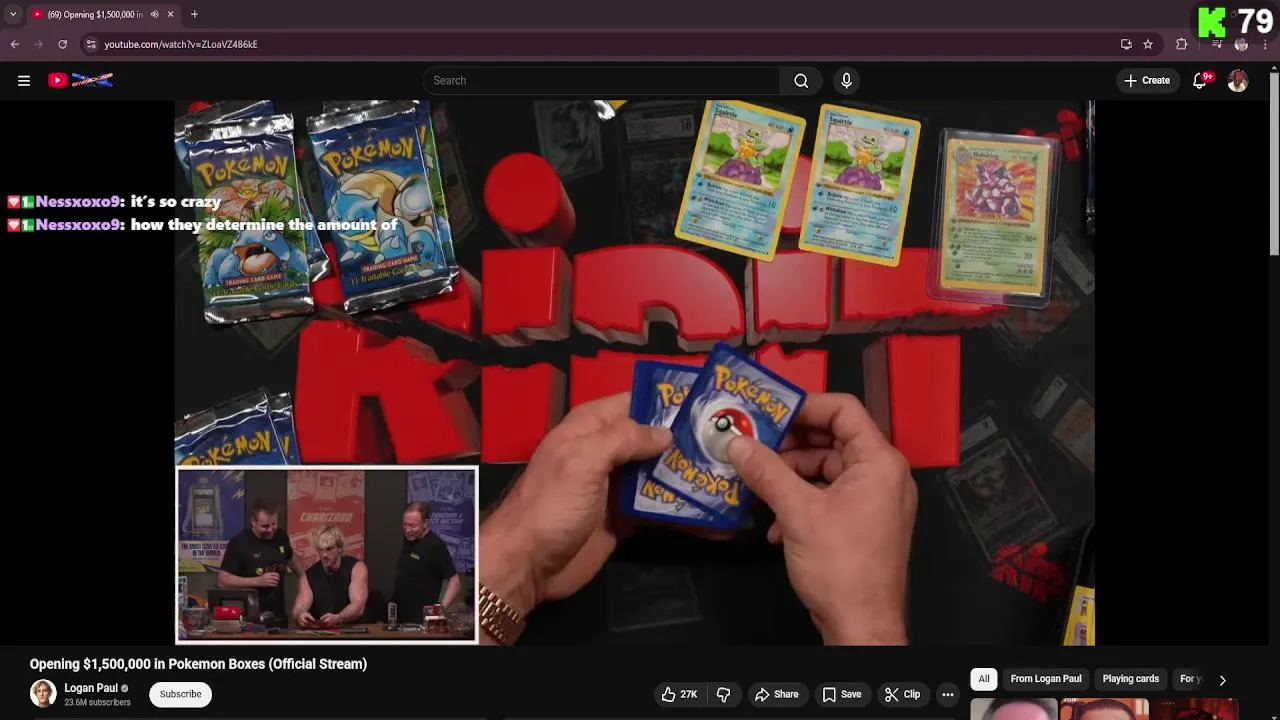Screen dimensions: 1280x720
Task: Open the browser extensions puzzle icon
Action: pyautogui.click(x=1182, y=44)
